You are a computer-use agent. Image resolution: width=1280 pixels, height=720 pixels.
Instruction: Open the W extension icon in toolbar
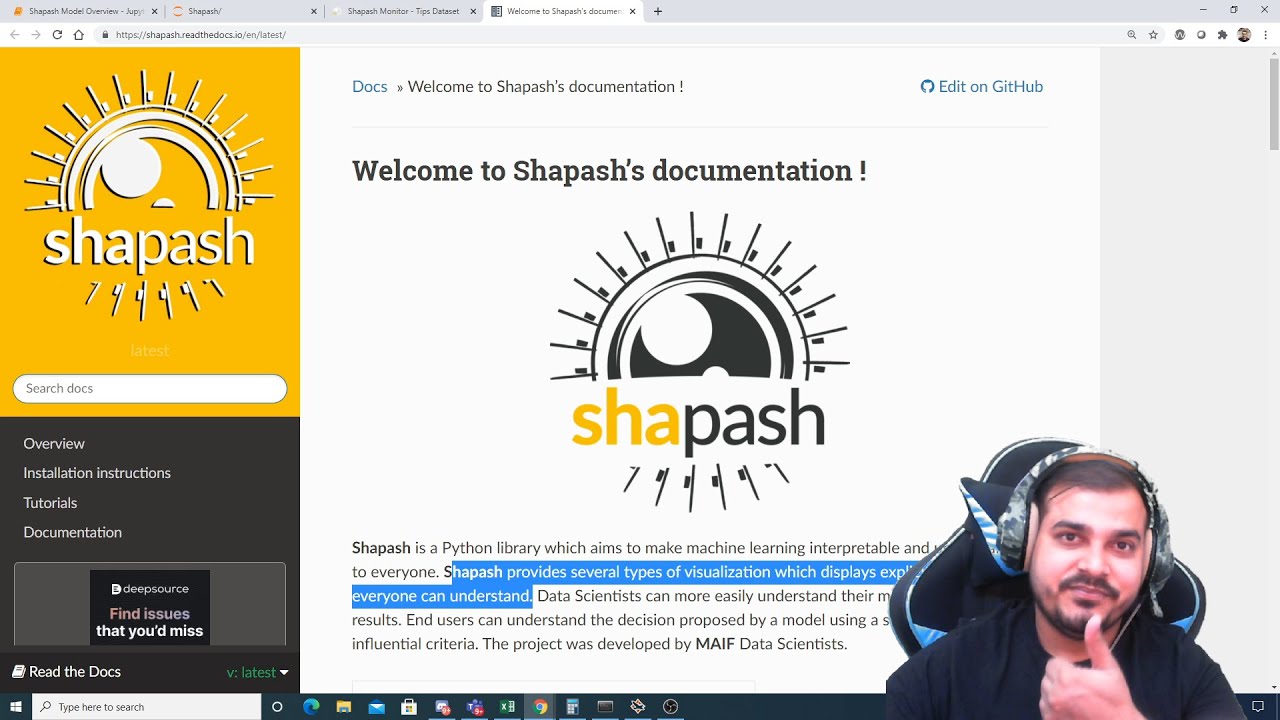click(1180, 34)
